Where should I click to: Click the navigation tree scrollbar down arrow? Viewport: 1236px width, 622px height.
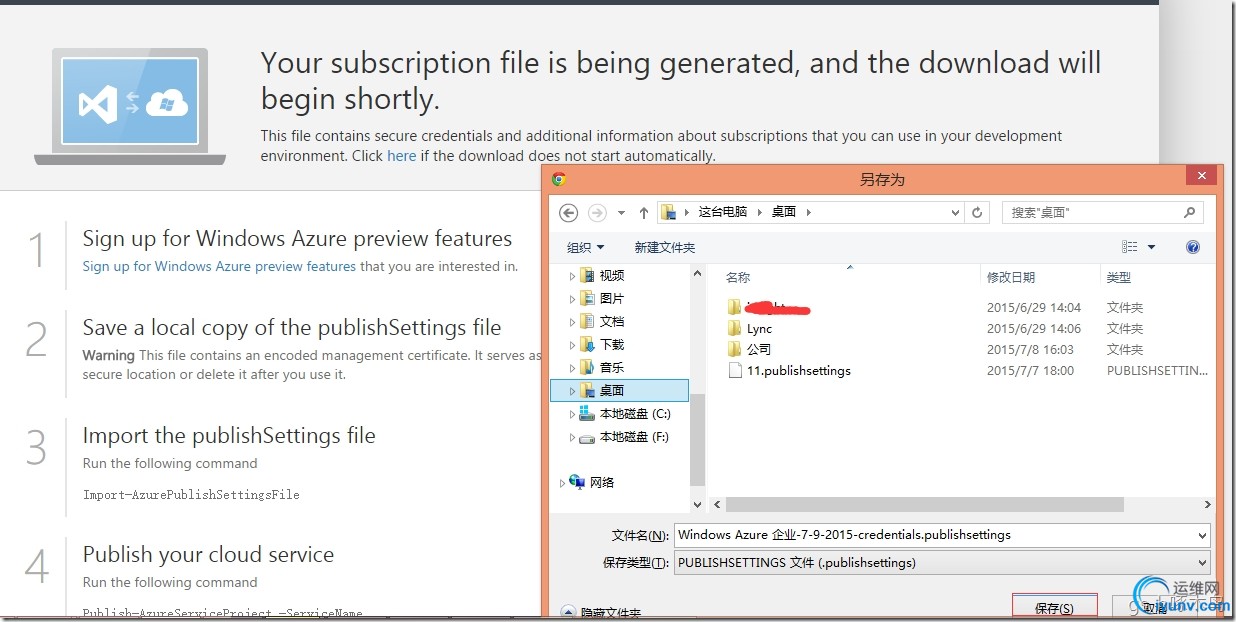[697, 506]
